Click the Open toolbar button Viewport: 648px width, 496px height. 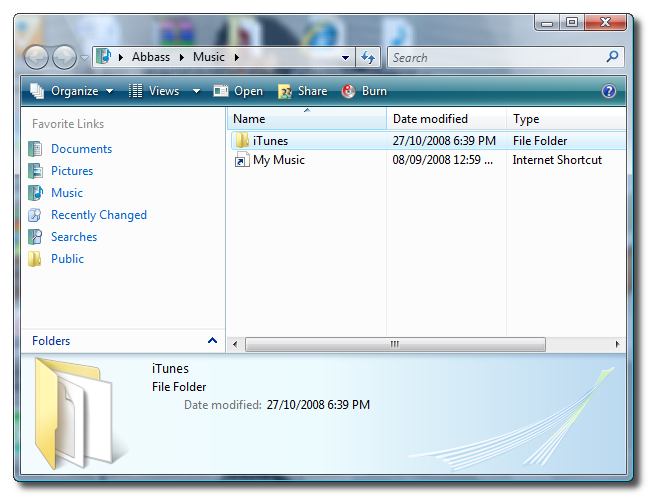239,91
